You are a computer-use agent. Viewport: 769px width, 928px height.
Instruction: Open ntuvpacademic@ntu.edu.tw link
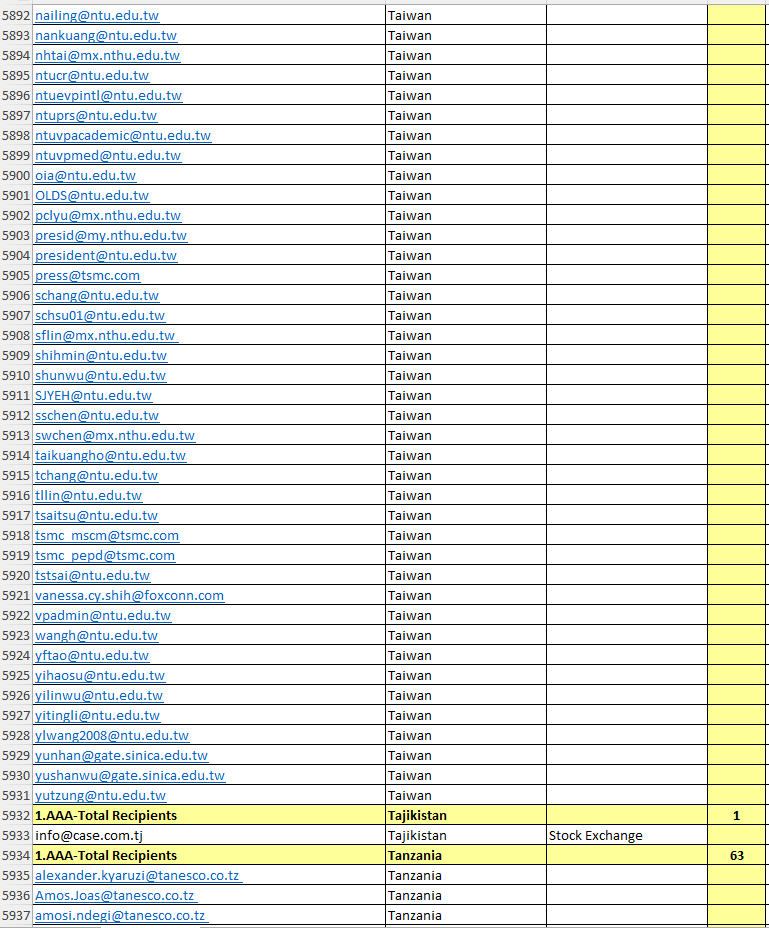click(123, 136)
